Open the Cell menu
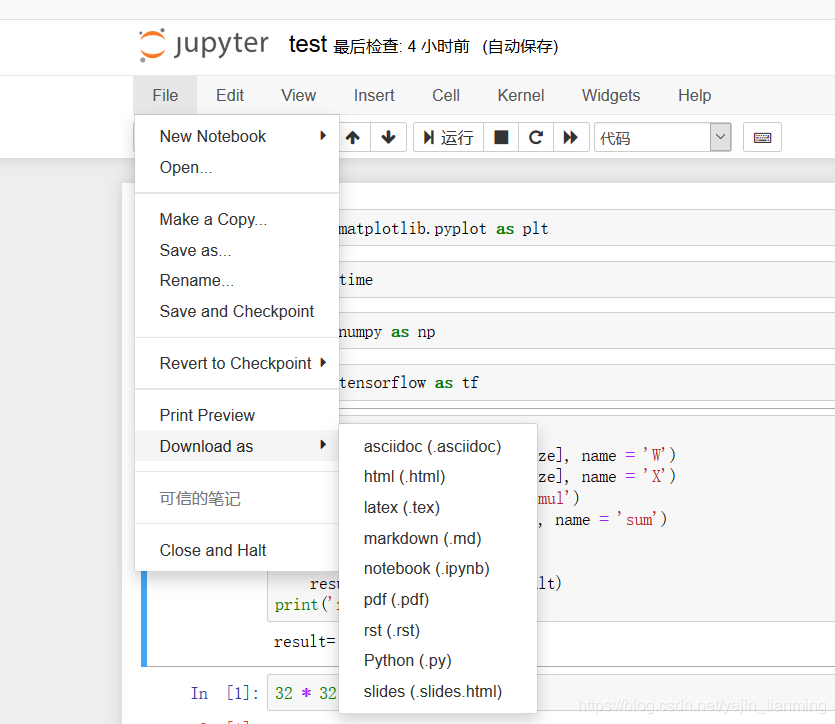The image size is (835, 724). click(446, 95)
